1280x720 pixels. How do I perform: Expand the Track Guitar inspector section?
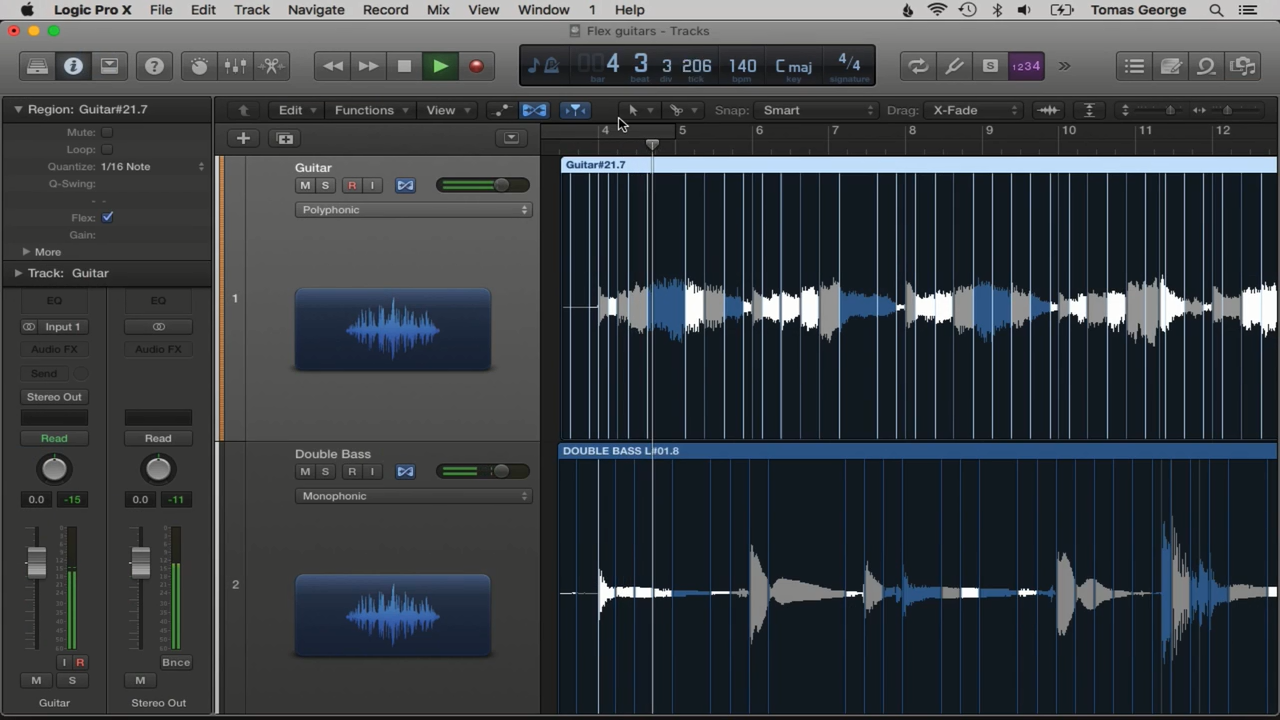[17, 273]
